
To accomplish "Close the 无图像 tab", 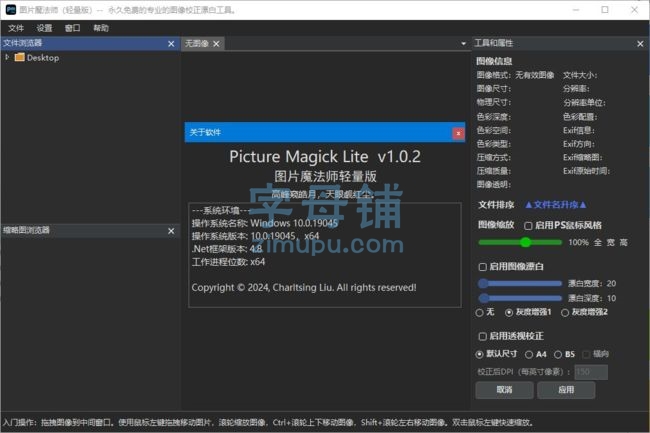I will click(x=216, y=44).
